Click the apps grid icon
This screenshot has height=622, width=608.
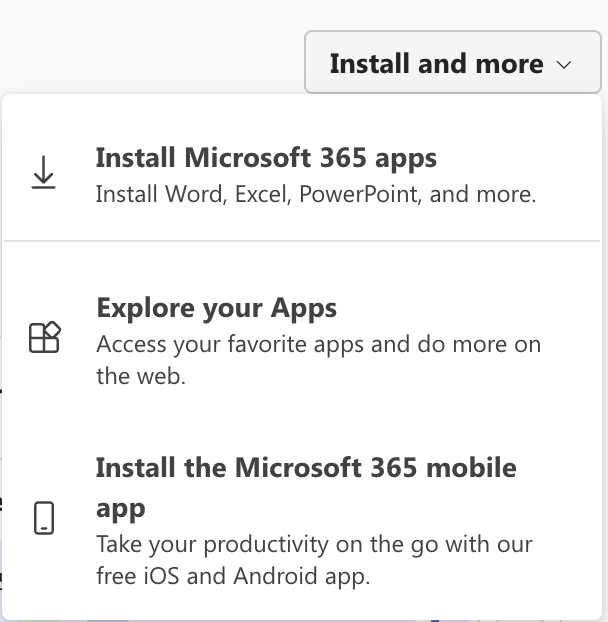coord(44,337)
